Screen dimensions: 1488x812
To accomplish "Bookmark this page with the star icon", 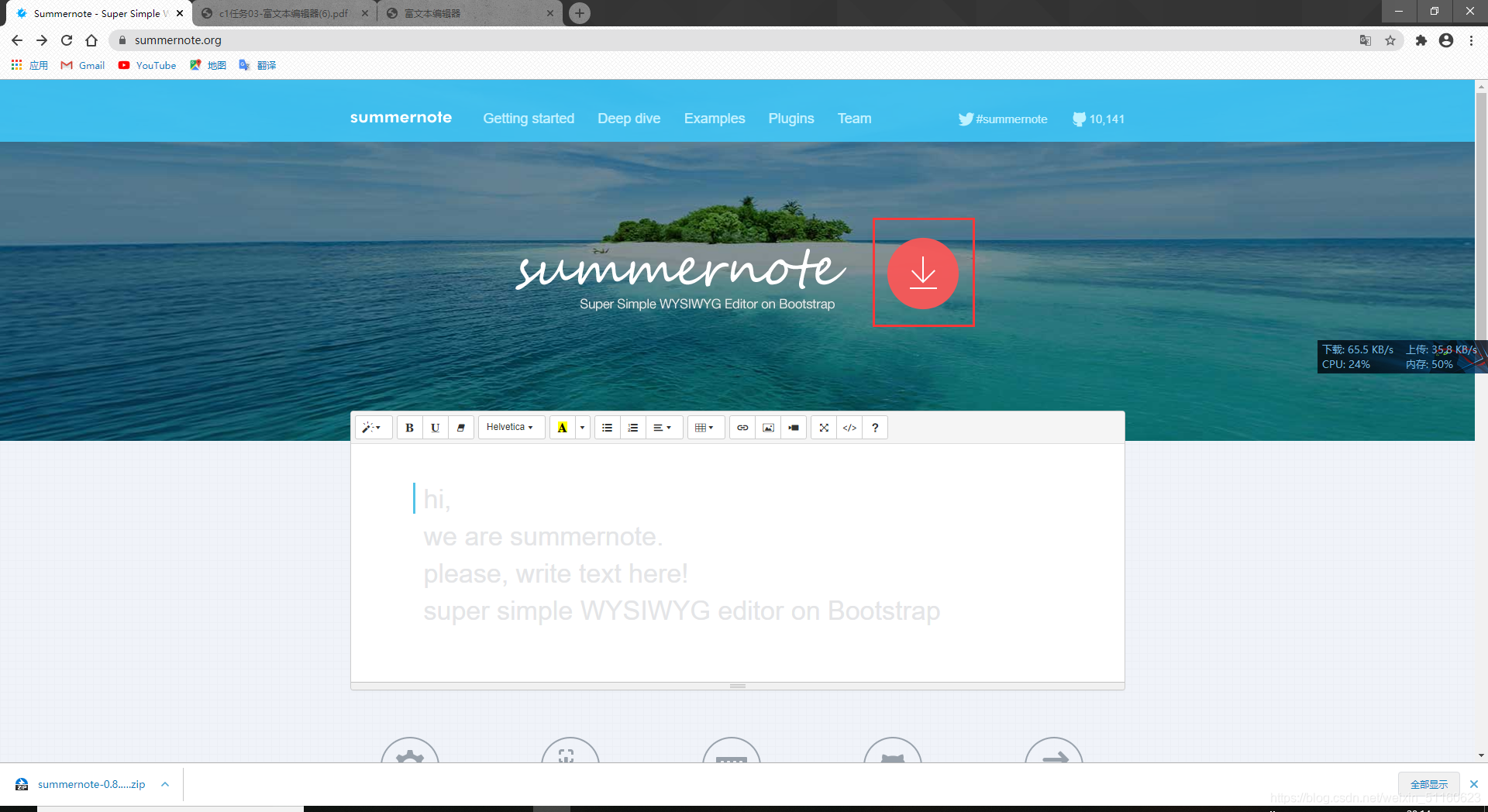I will pos(1390,40).
